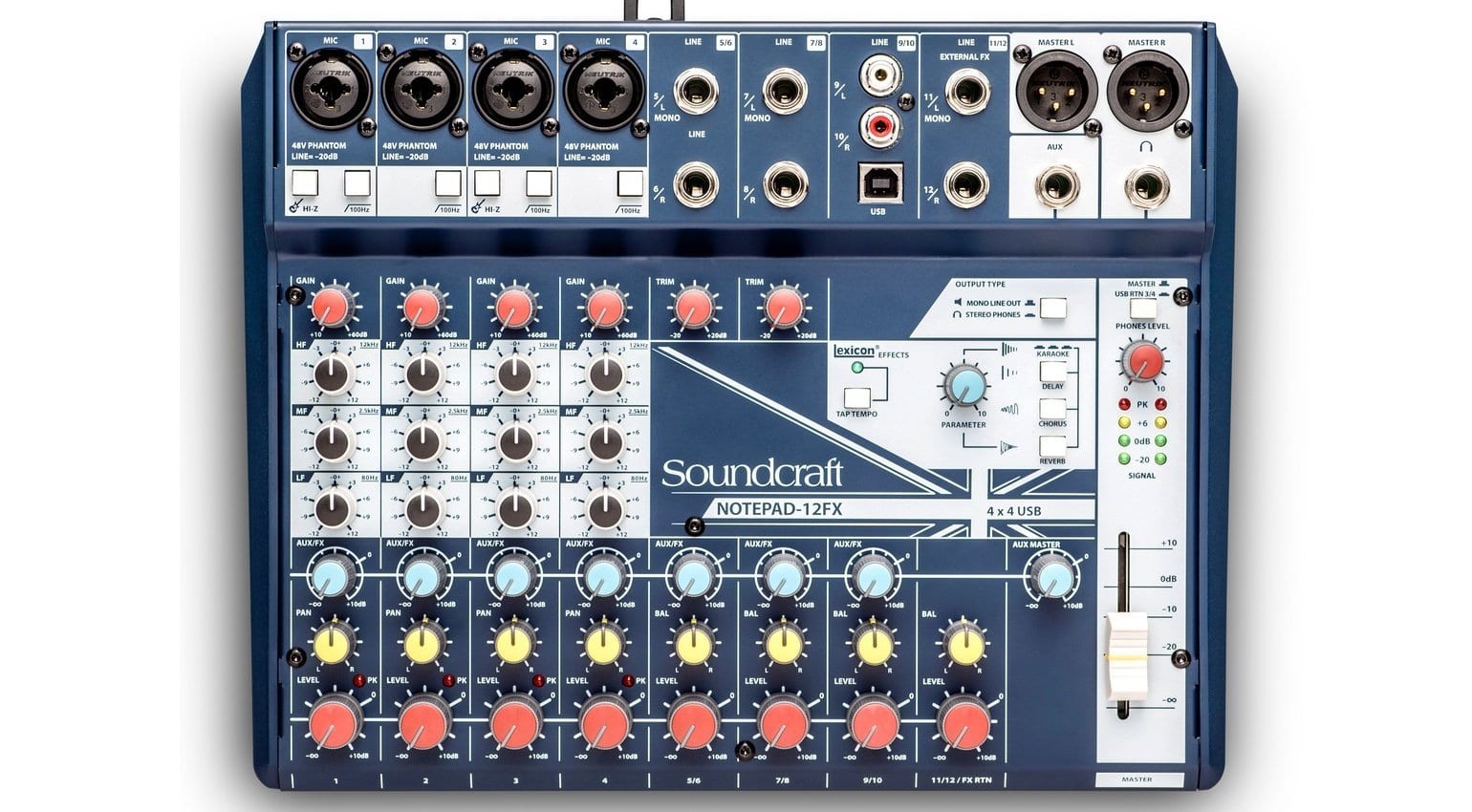Click the channel 4 HF EQ knob
The image size is (1472, 812).
point(604,375)
